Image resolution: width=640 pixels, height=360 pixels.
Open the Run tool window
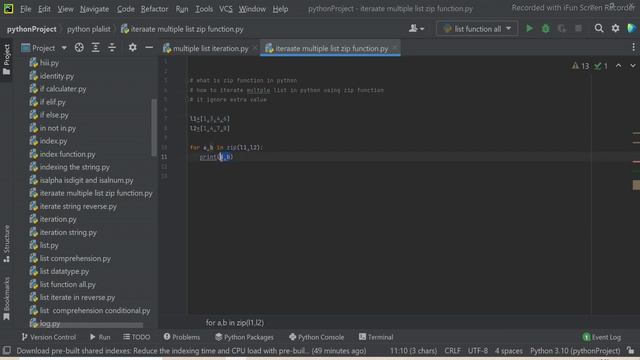100,337
